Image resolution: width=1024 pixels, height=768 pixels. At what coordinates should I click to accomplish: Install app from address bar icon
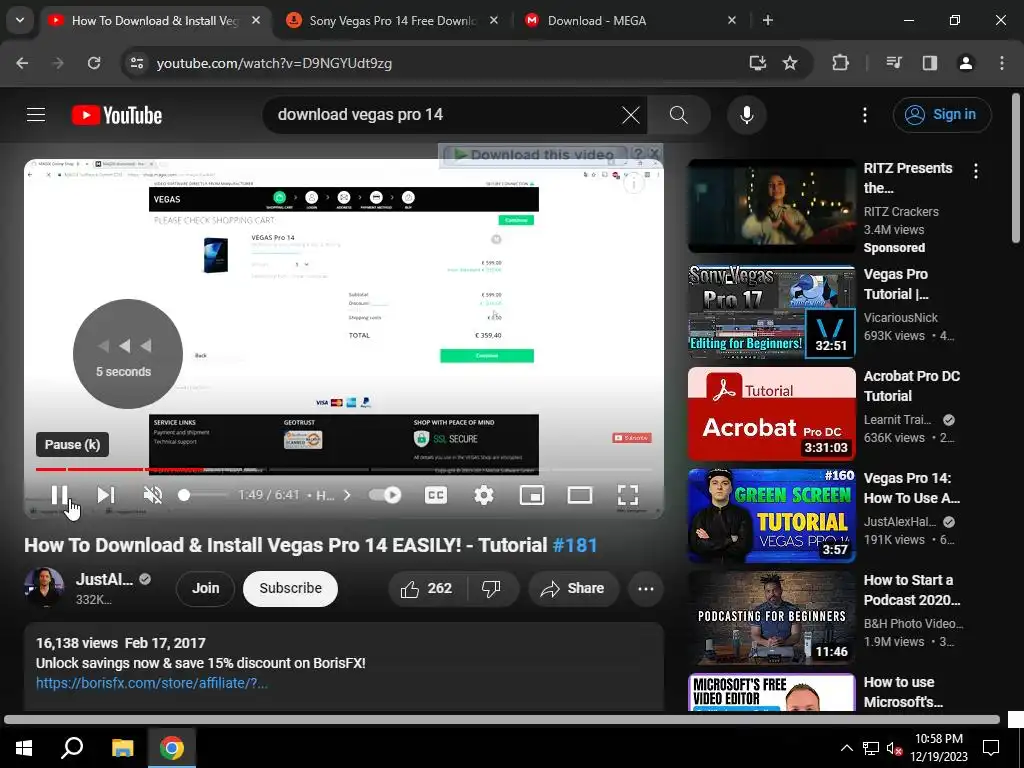coord(758,63)
